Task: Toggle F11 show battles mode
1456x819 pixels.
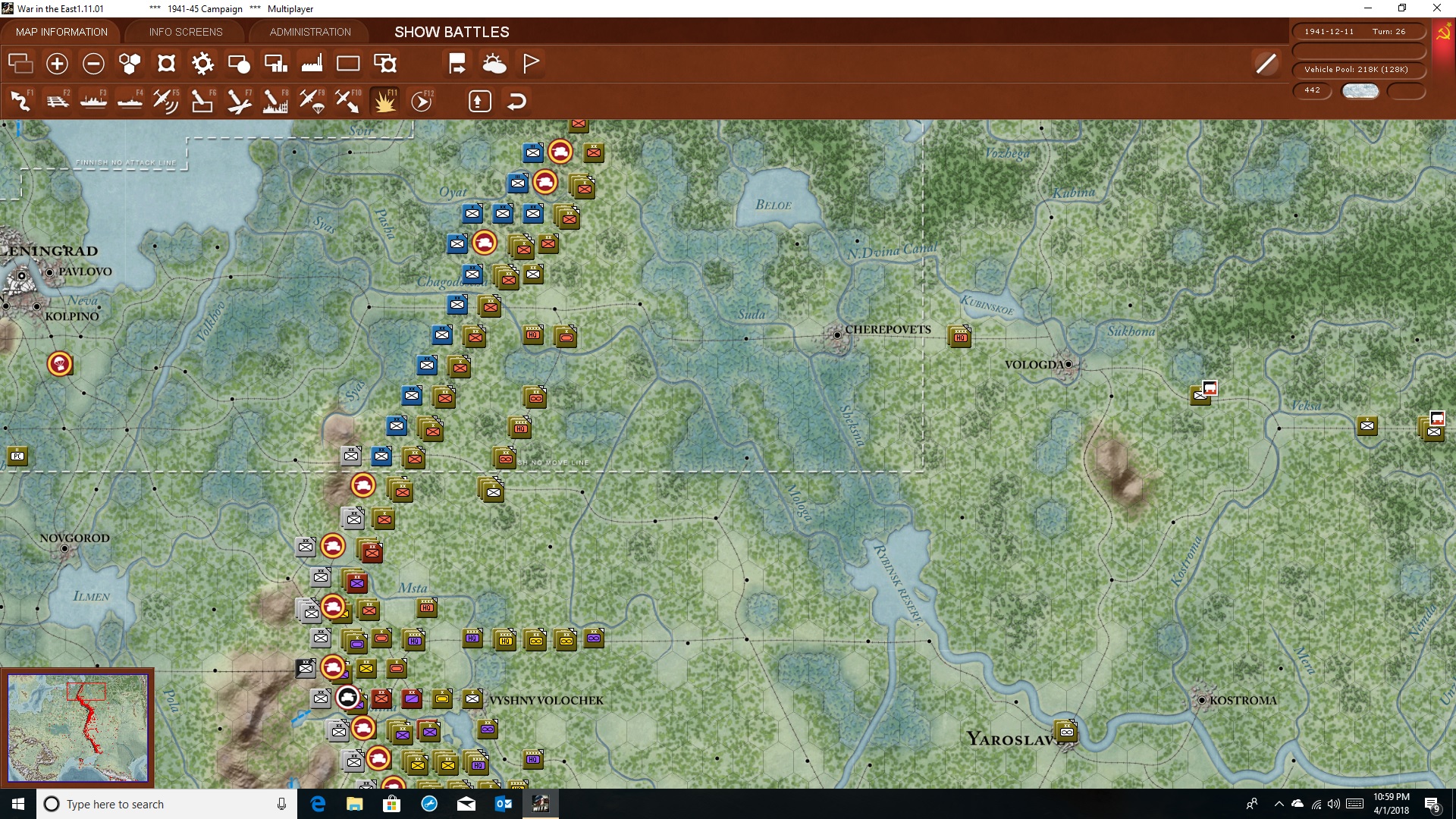Action: point(384,101)
